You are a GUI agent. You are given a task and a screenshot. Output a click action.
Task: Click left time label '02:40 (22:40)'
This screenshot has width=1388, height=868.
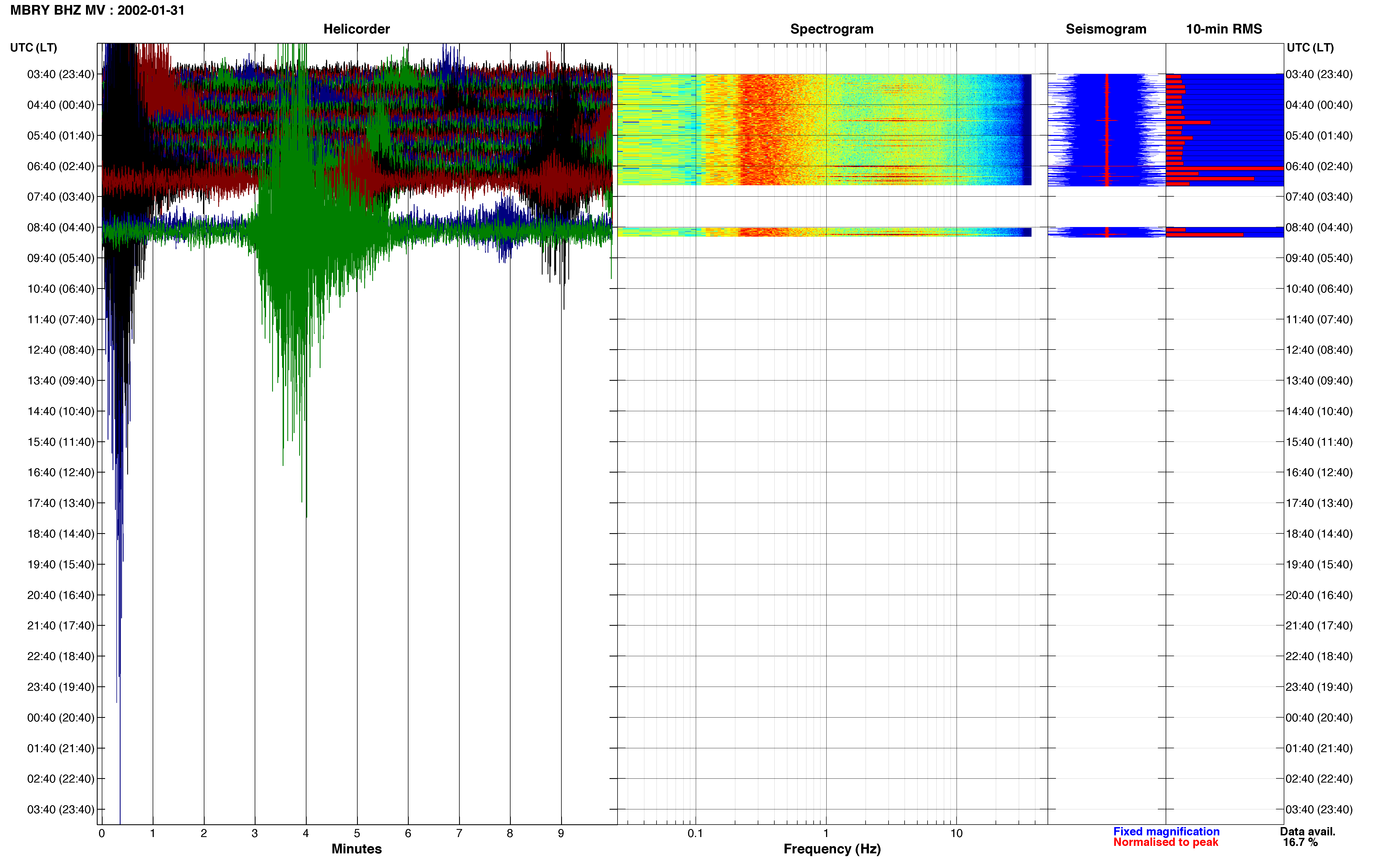[61, 779]
